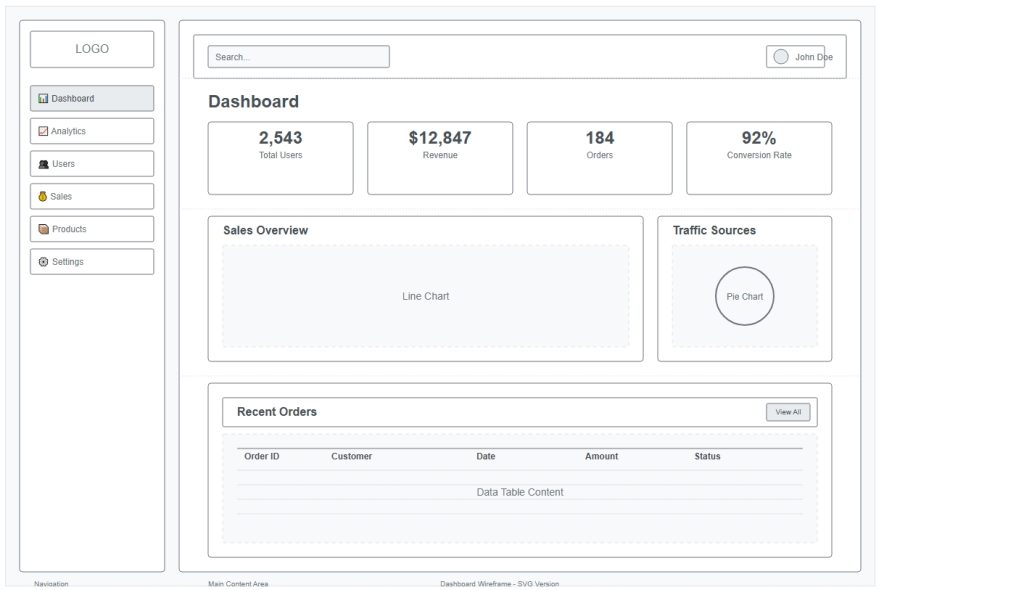This screenshot has height=590, width=1024.
Task: Select the Status column header
Action: click(707, 457)
